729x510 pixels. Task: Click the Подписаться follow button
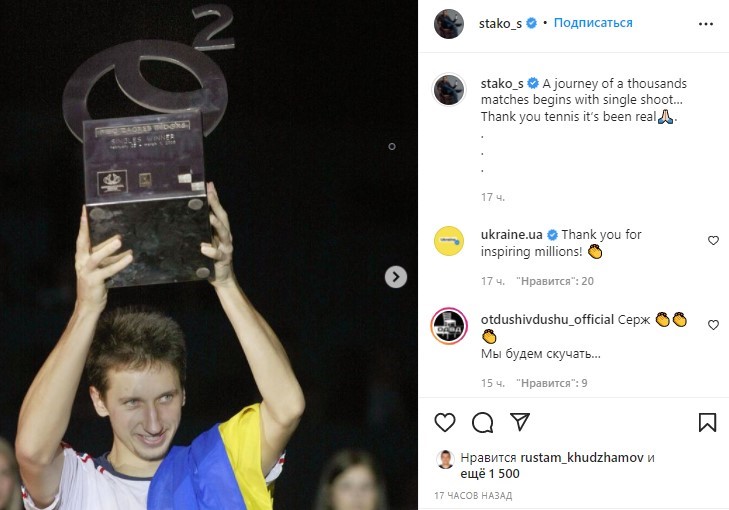593,23
